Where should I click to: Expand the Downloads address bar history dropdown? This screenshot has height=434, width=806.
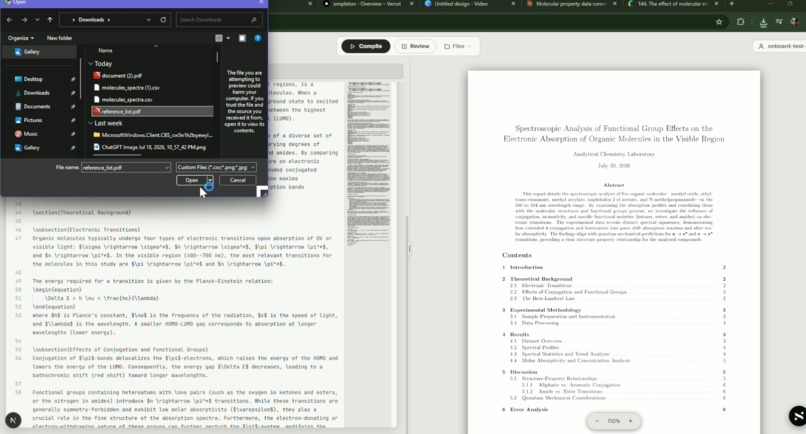point(149,20)
